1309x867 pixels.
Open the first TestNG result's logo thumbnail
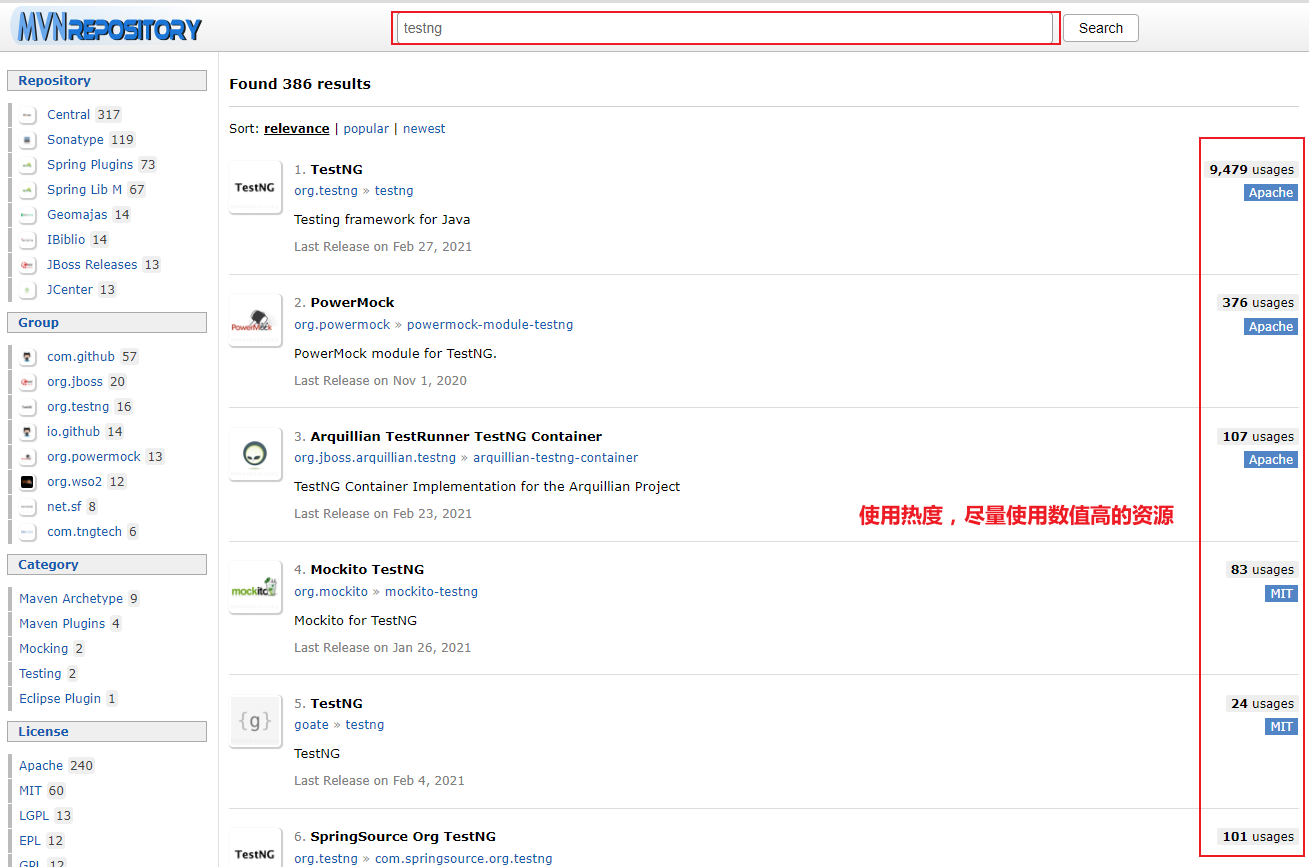(x=255, y=187)
